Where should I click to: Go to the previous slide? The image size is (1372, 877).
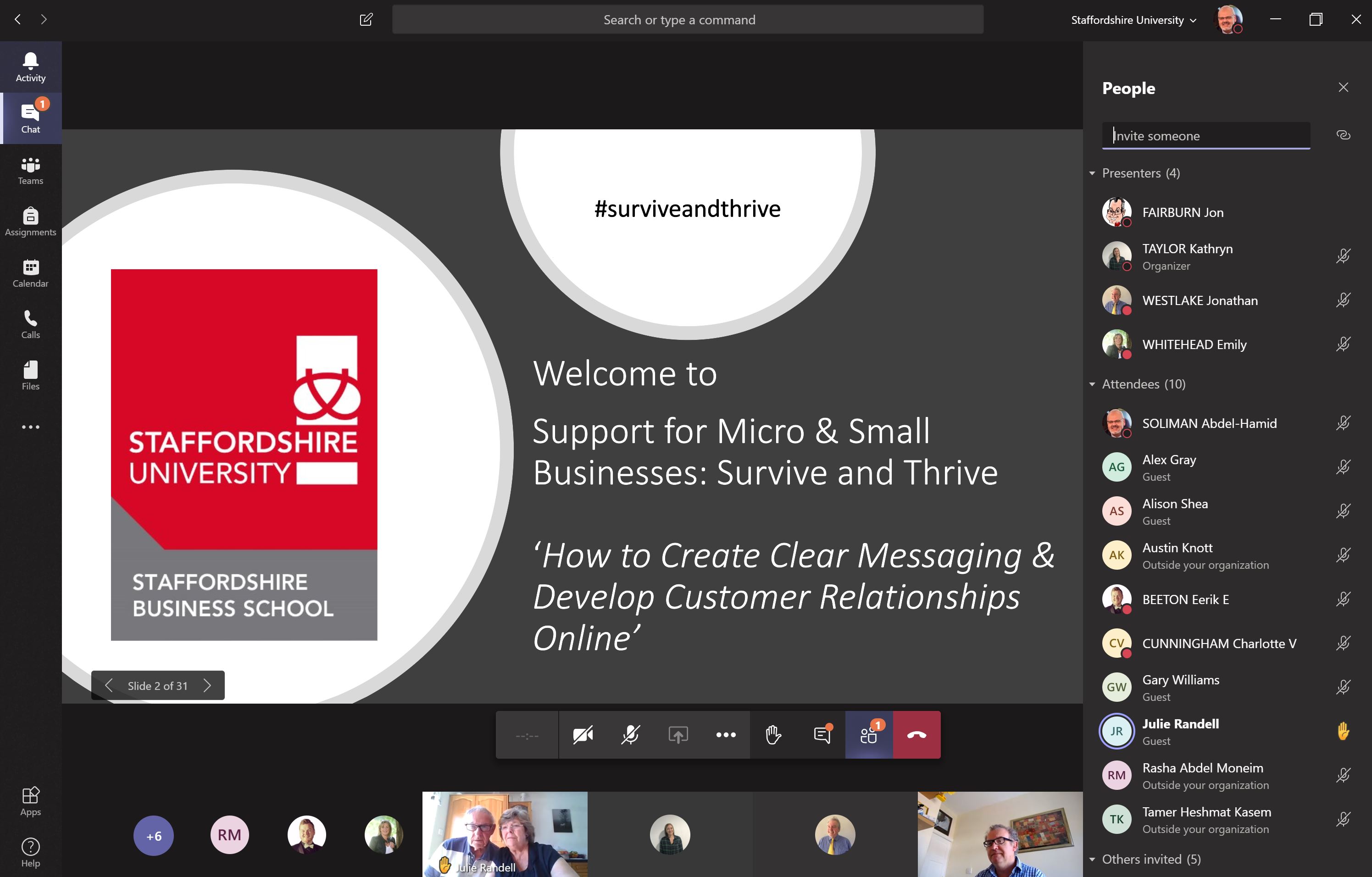pyautogui.click(x=109, y=685)
